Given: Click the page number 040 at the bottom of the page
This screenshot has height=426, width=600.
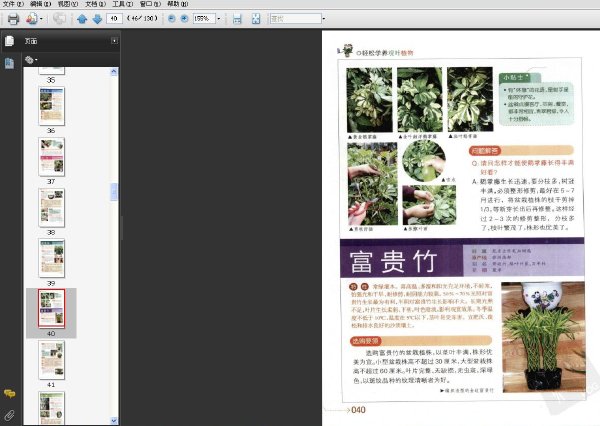Looking at the screenshot, I should click(358, 410).
